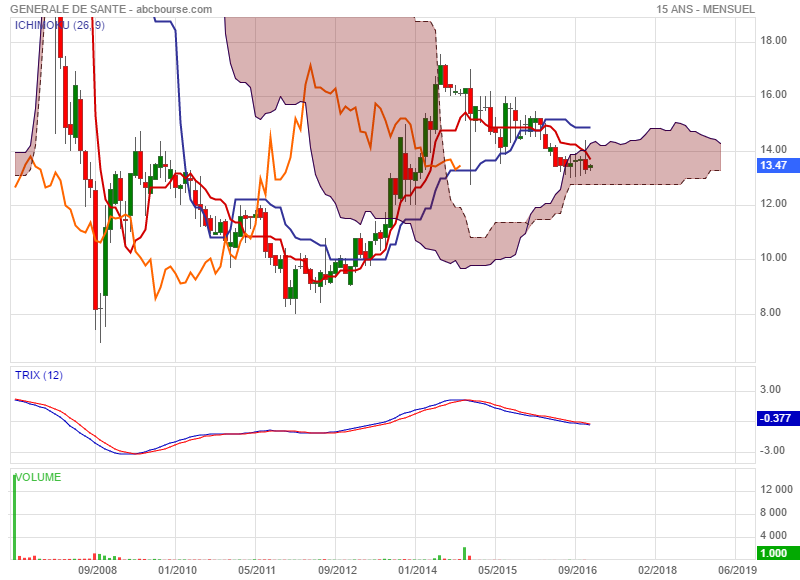
Task: Click the 12.00 price axis label
Action: (x=773, y=204)
